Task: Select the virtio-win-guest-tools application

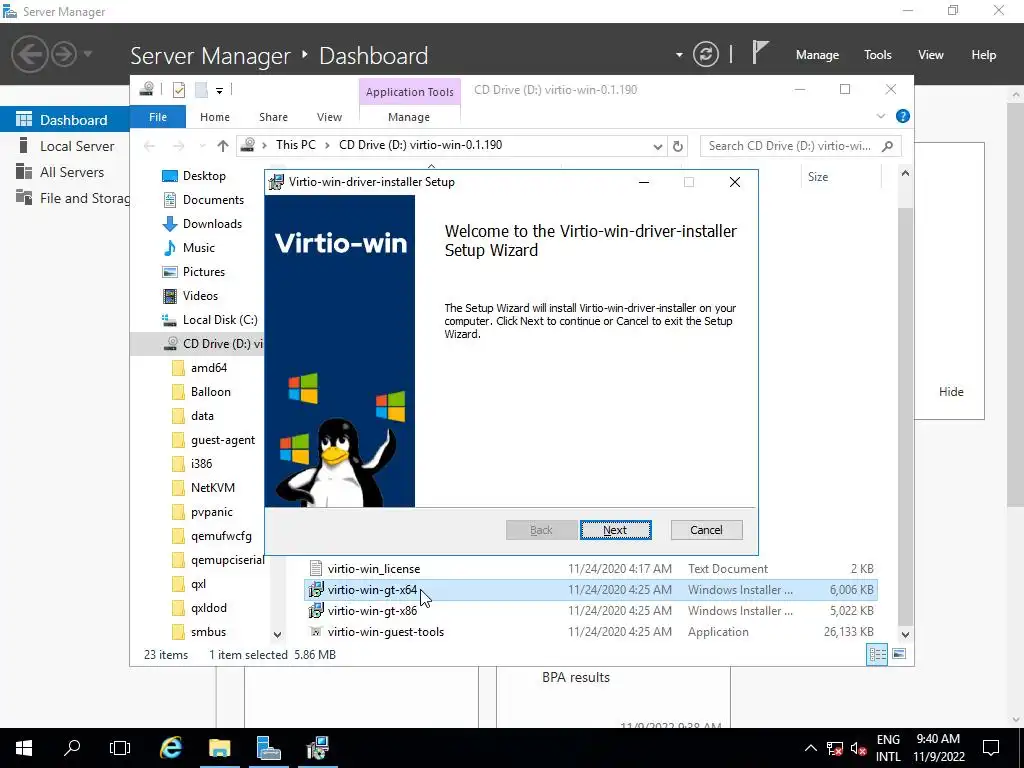Action: pos(591,632)
